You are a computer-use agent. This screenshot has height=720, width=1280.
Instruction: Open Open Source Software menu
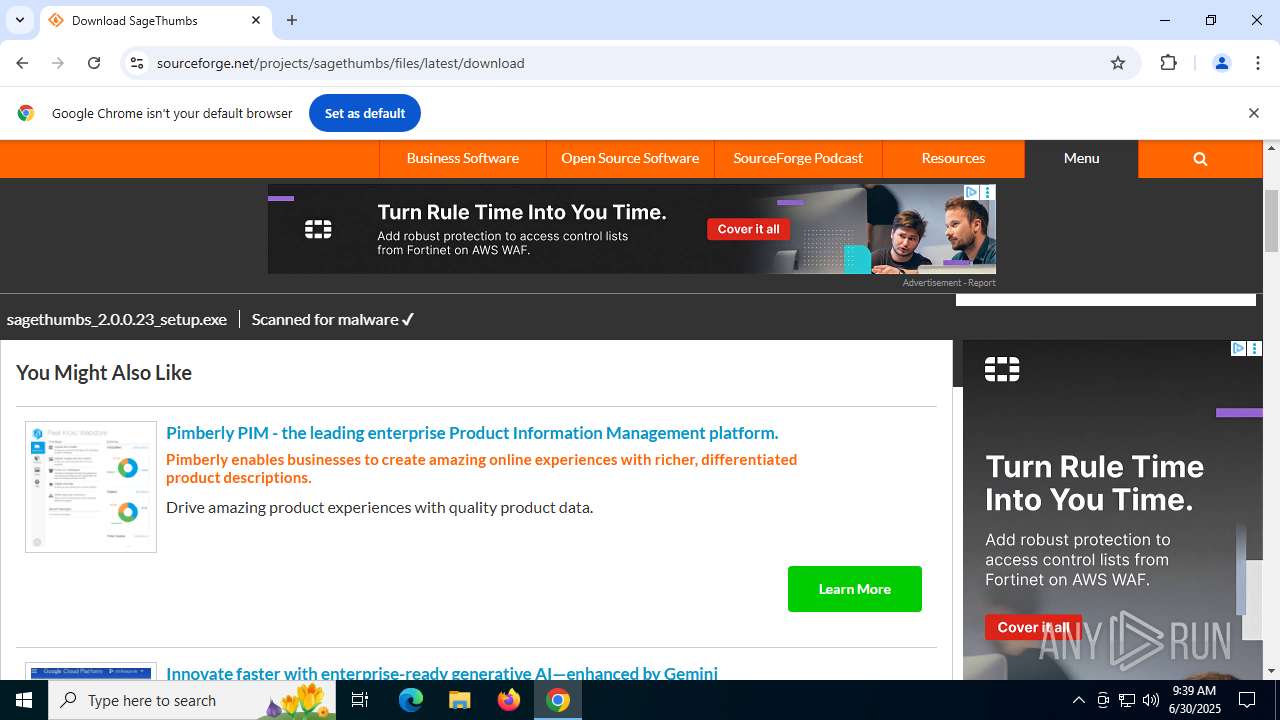coord(630,158)
